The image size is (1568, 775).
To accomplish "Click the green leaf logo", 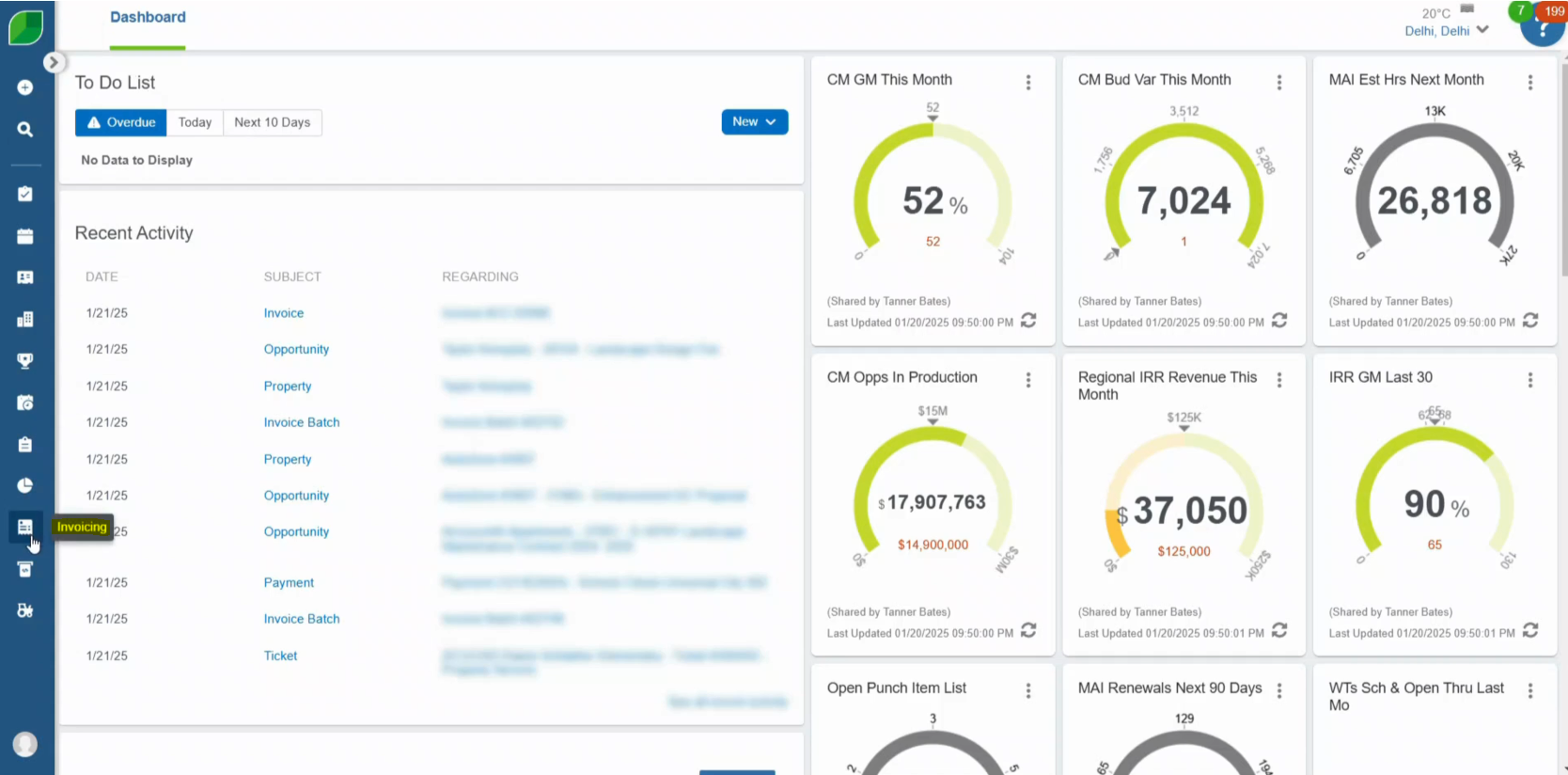I will (x=25, y=27).
